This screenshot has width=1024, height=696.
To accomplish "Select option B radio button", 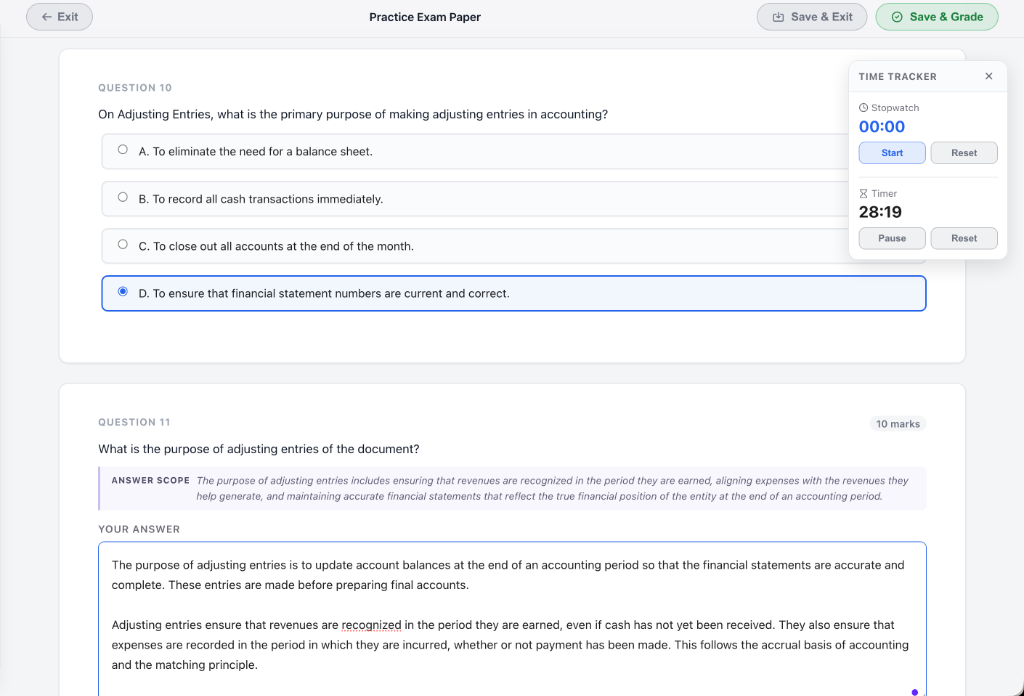I will pyautogui.click(x=123, y=197).
